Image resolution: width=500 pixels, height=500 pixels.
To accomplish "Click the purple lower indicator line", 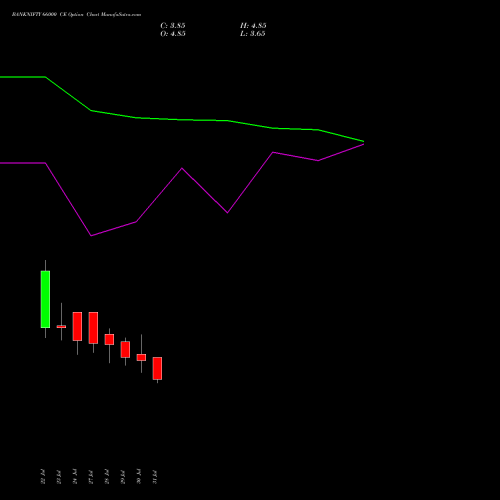I will (x=182, y=169).
